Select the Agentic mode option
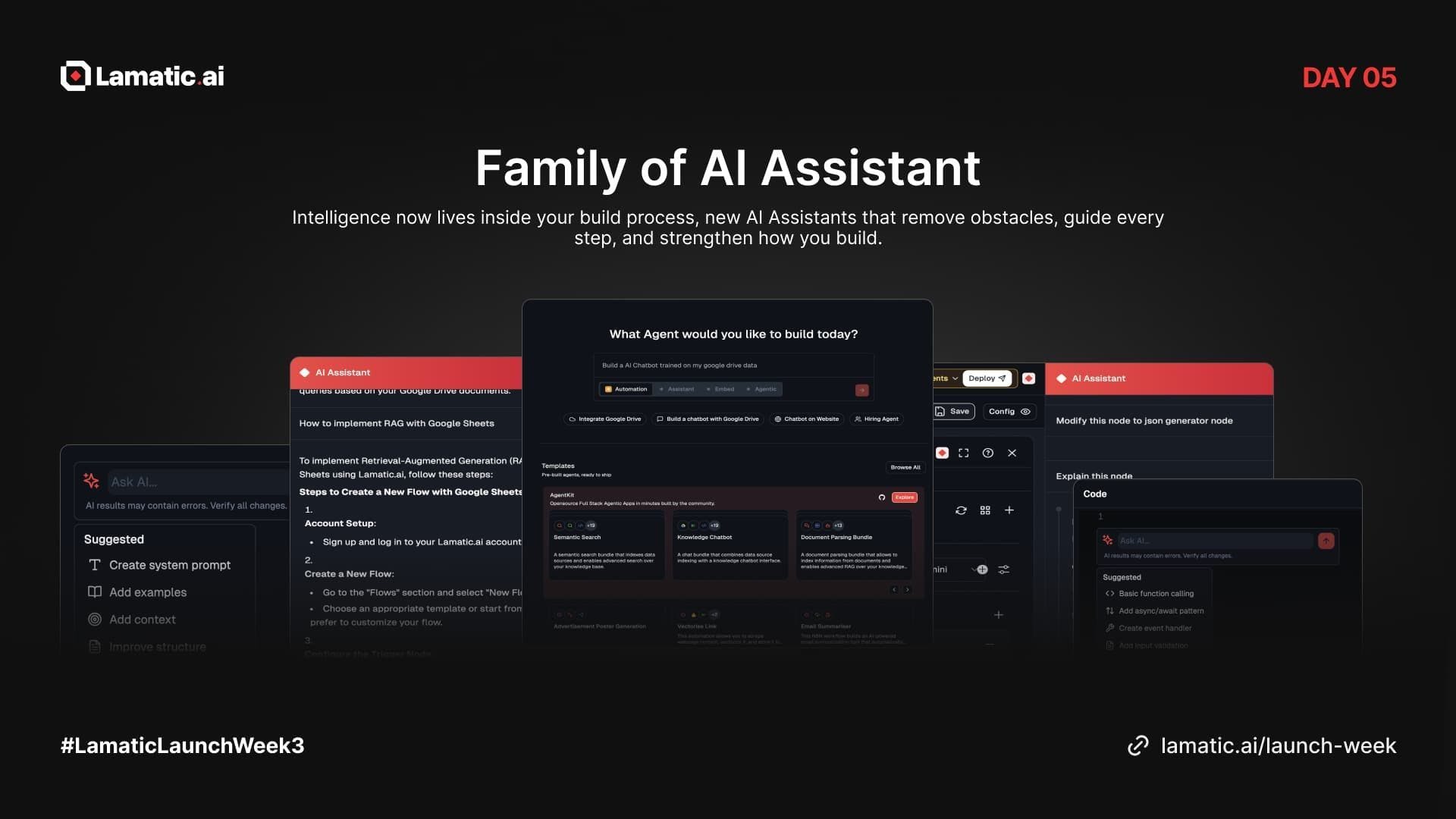This screenshot has height=819, width=1456. point(761,389)
